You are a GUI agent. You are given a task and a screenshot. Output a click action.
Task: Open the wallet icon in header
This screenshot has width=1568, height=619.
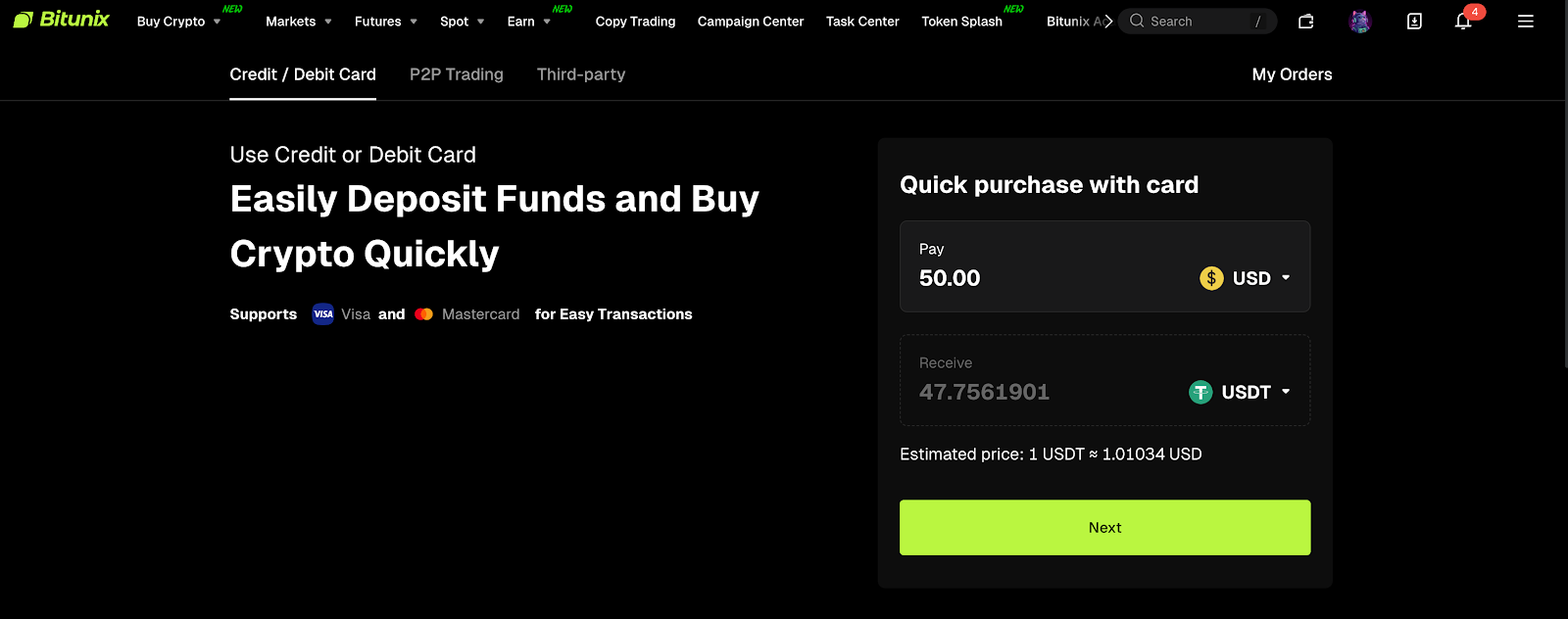[1305, 21]
